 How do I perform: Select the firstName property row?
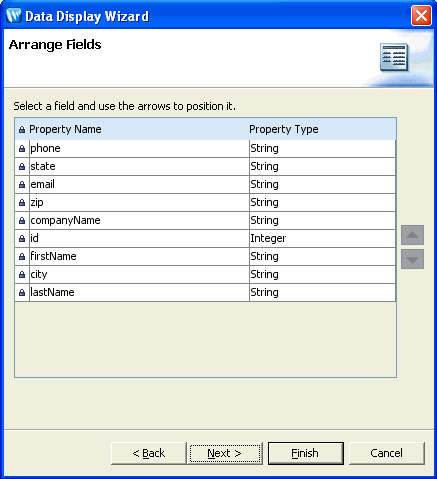tap(205, 256)
